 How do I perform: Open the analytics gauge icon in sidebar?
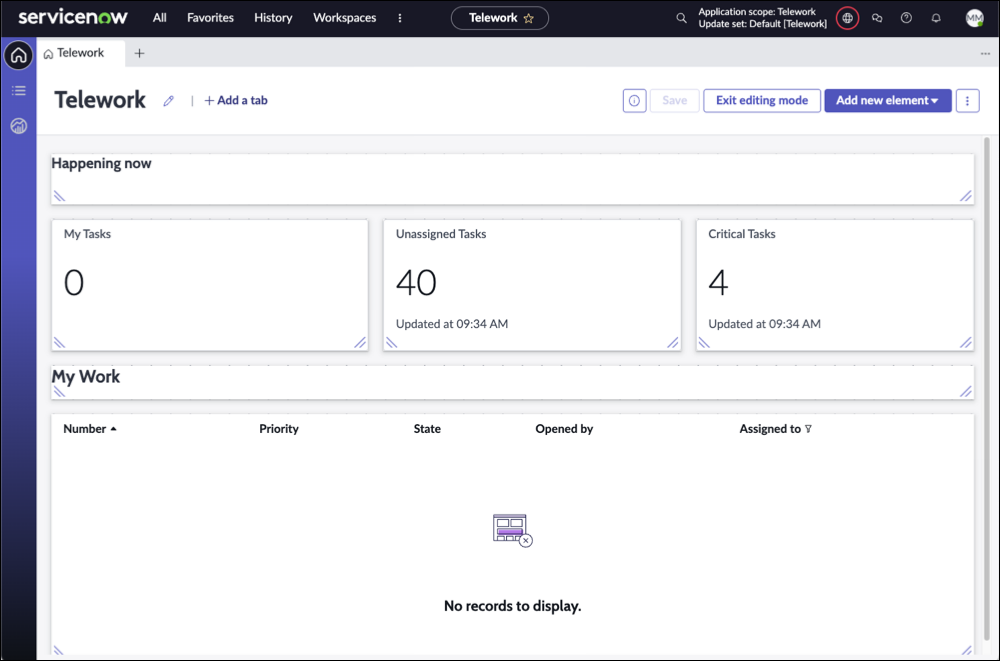point(18,126)
